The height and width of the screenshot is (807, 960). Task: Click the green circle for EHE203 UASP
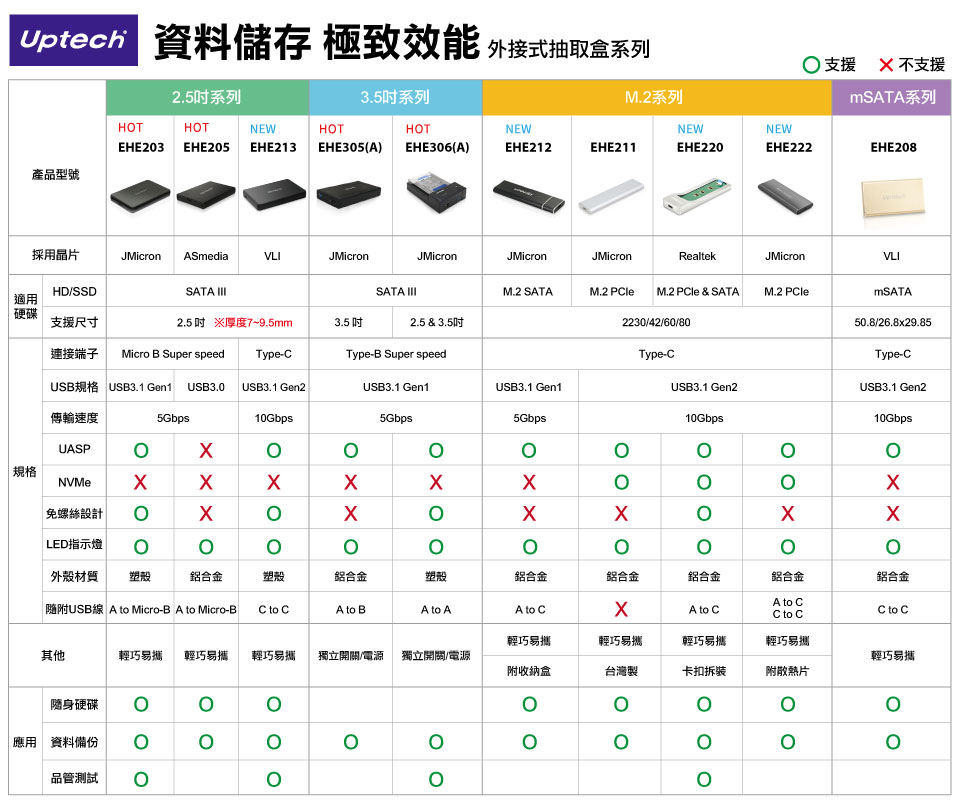(141, 451)
